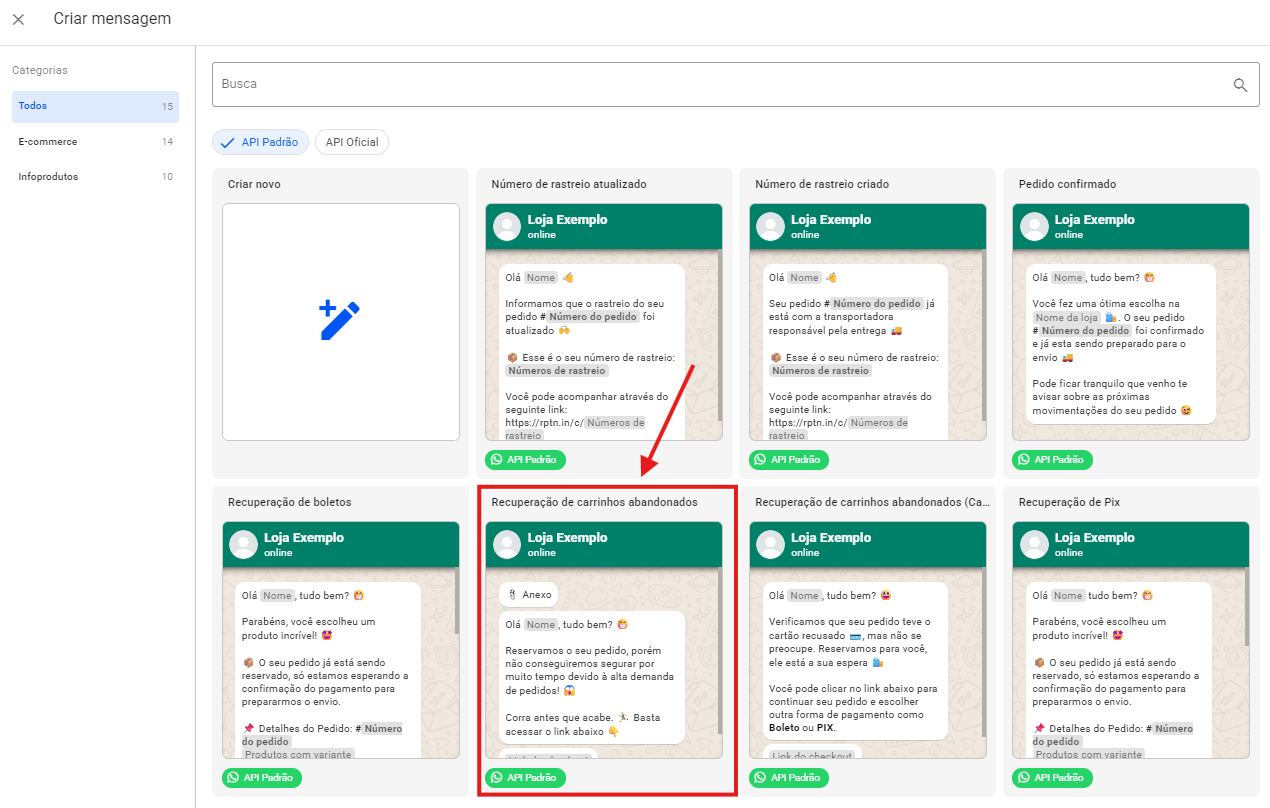
Task: Select the E-commerce category
Action: tap(95, 142)
